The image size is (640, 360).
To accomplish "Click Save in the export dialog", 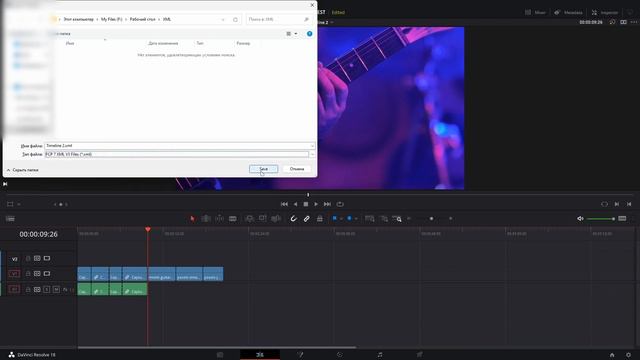I will pos(264,169).
